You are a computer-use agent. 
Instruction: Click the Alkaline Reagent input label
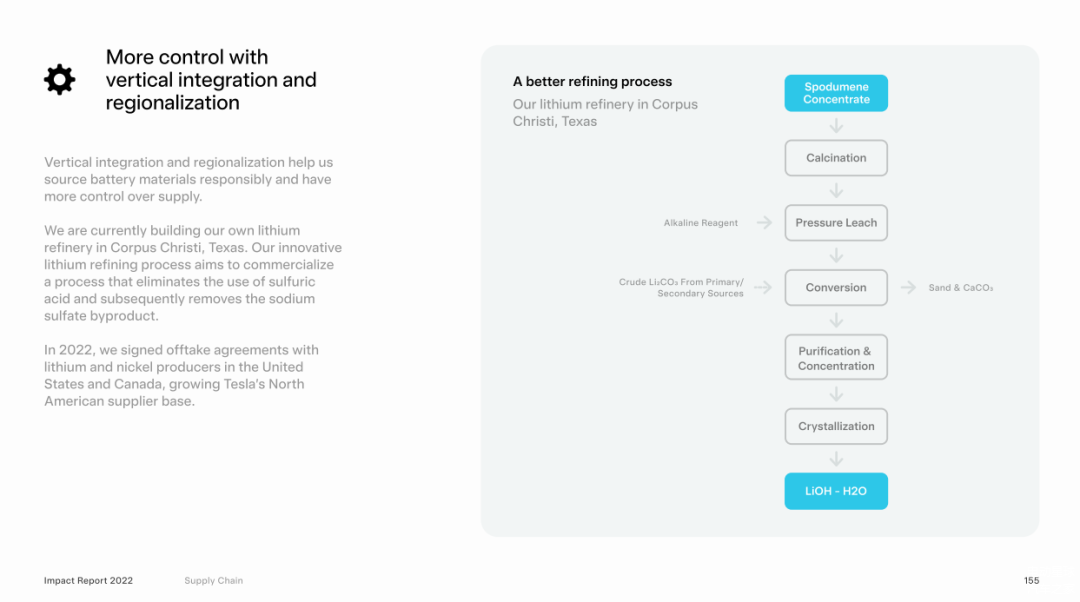(701, 223)
